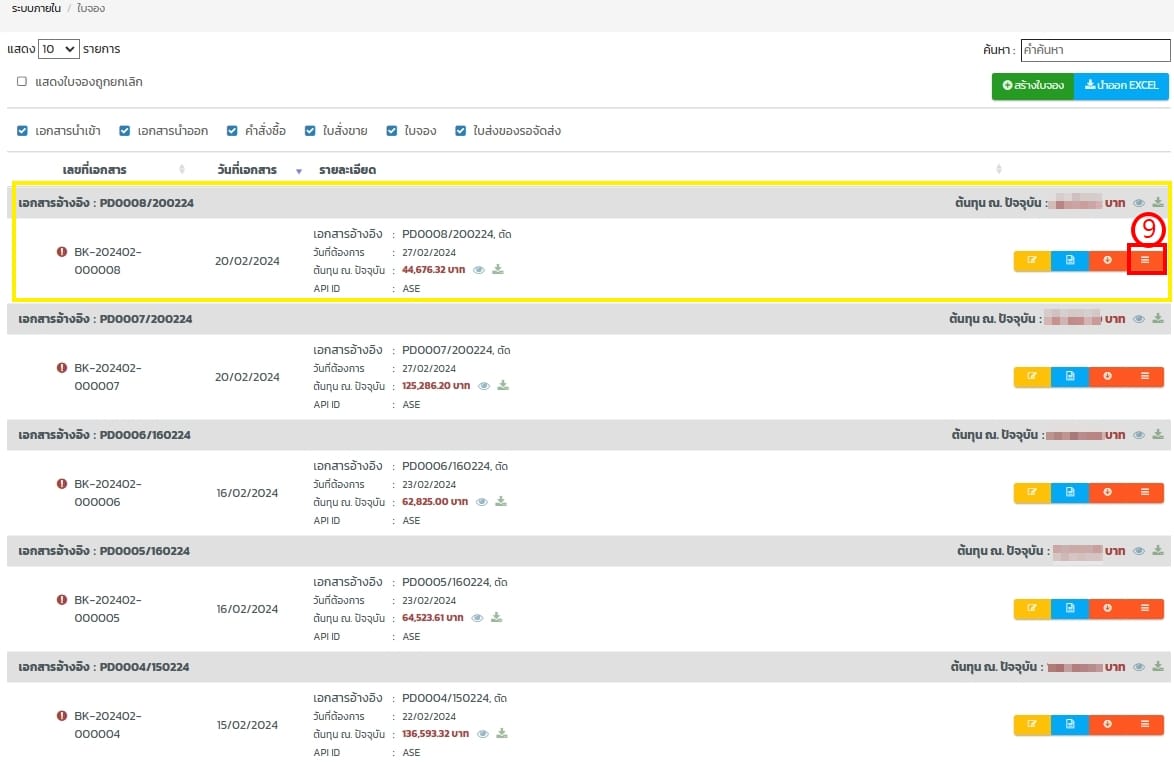Open the list menu icon for BK-202402-000008
The width and height of the screenshot is (1174, 764).
[1146, 261]
